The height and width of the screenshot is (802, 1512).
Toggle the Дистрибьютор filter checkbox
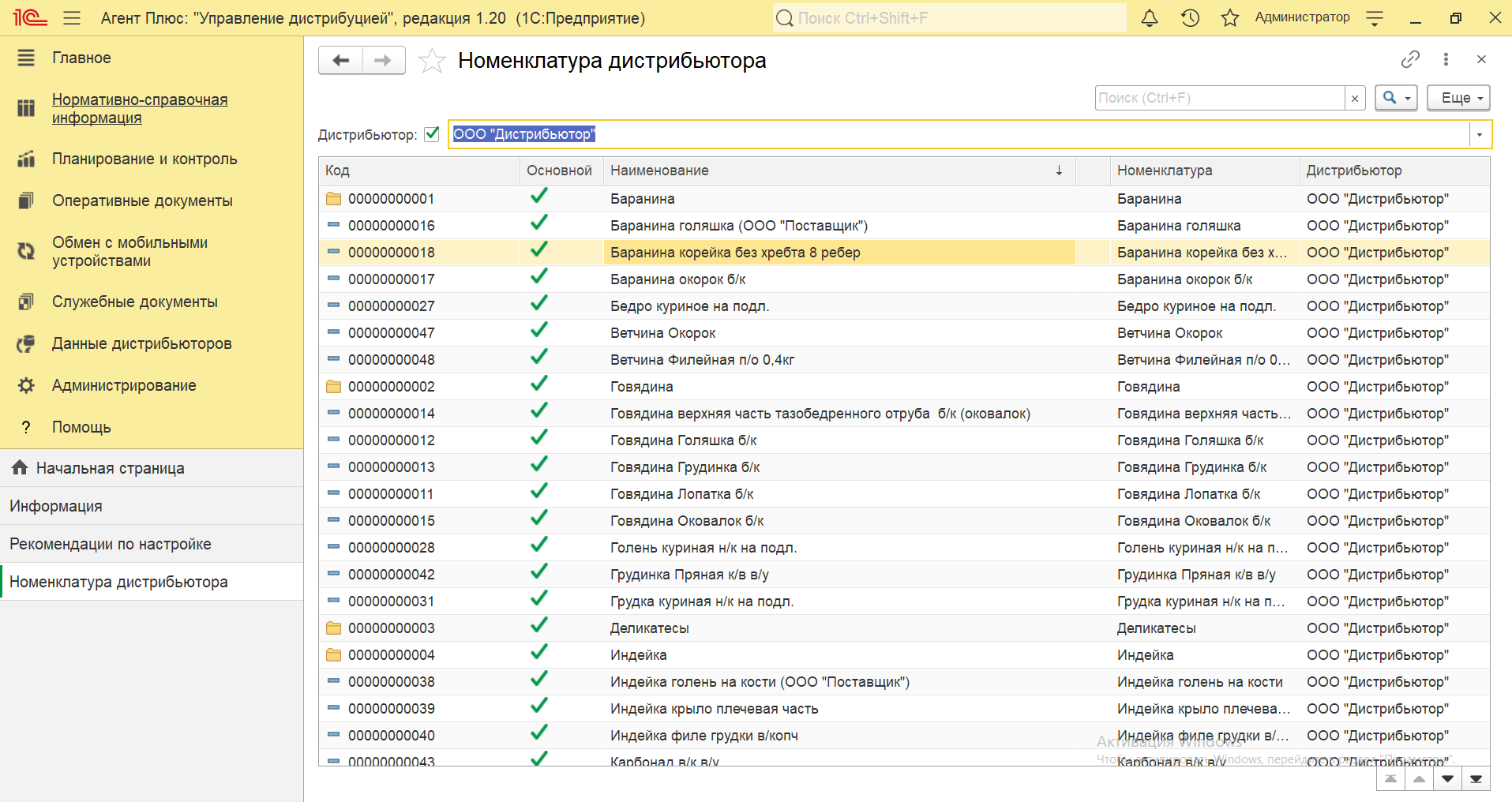coord(432,134)
